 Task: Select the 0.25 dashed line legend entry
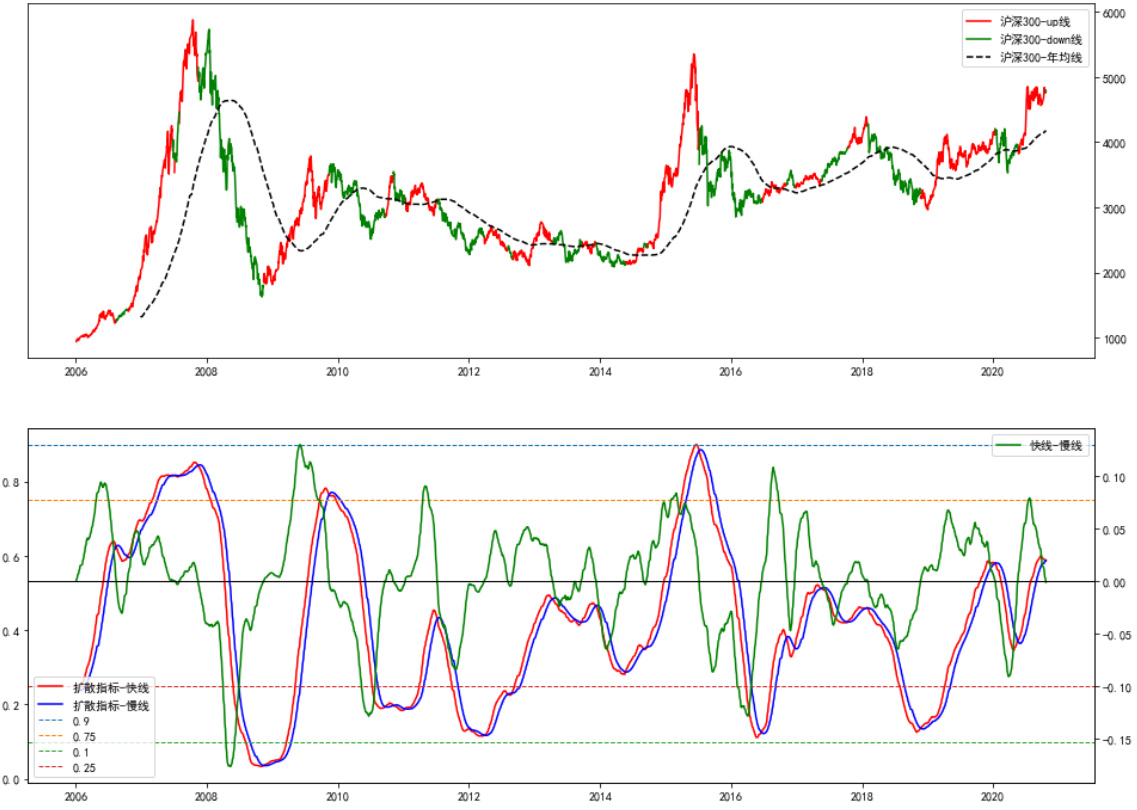point(84,768)
